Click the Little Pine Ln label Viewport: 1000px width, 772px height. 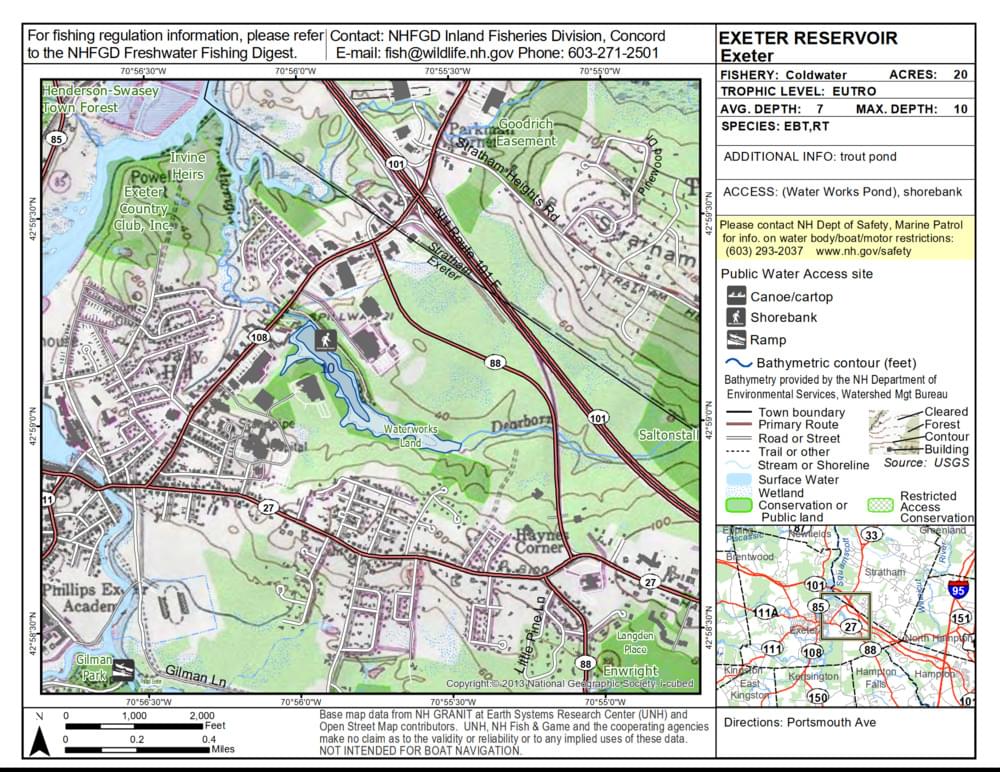coord(528,635)
